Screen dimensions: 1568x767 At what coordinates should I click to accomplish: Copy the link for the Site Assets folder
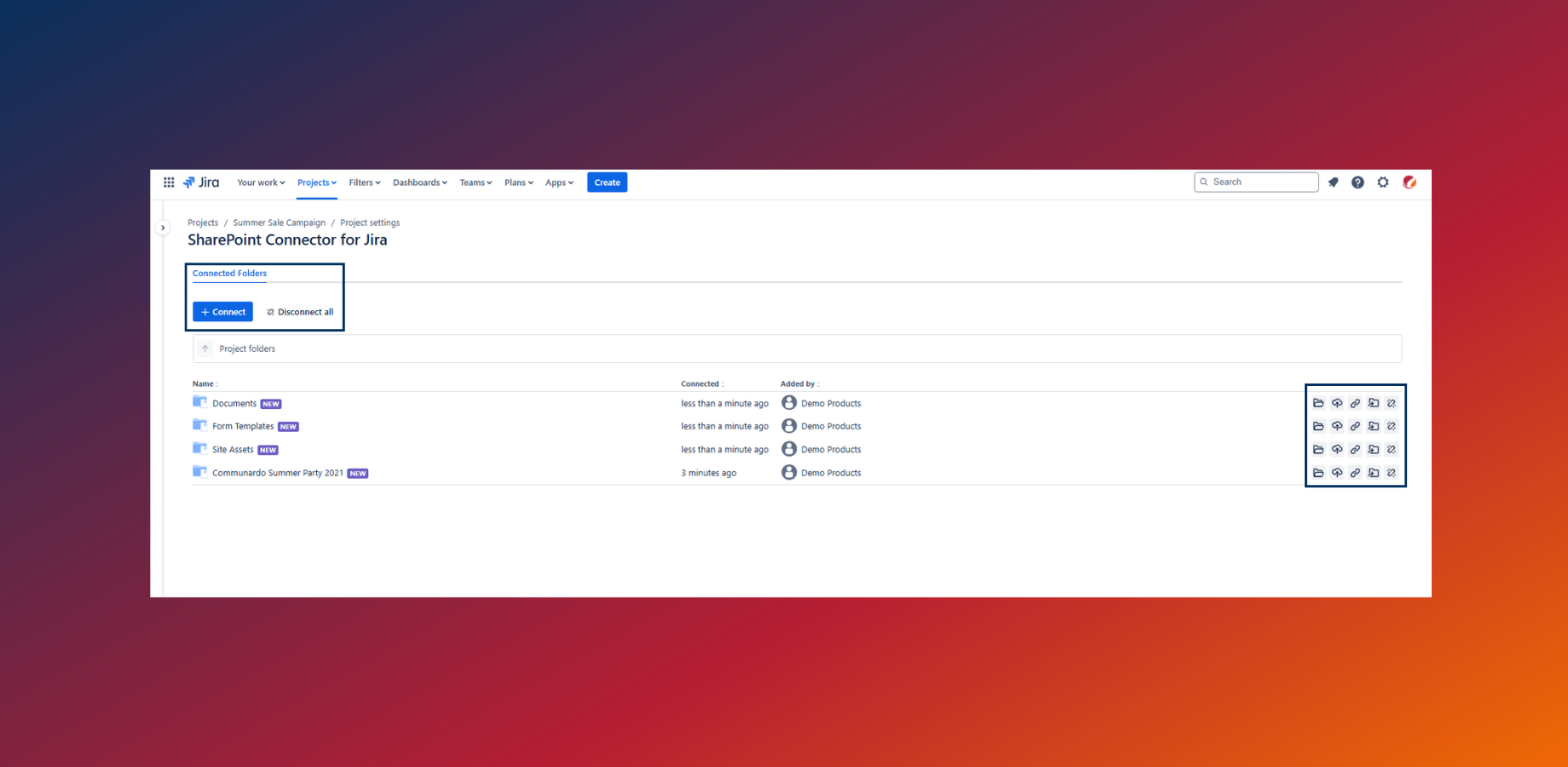[1355, 449]
